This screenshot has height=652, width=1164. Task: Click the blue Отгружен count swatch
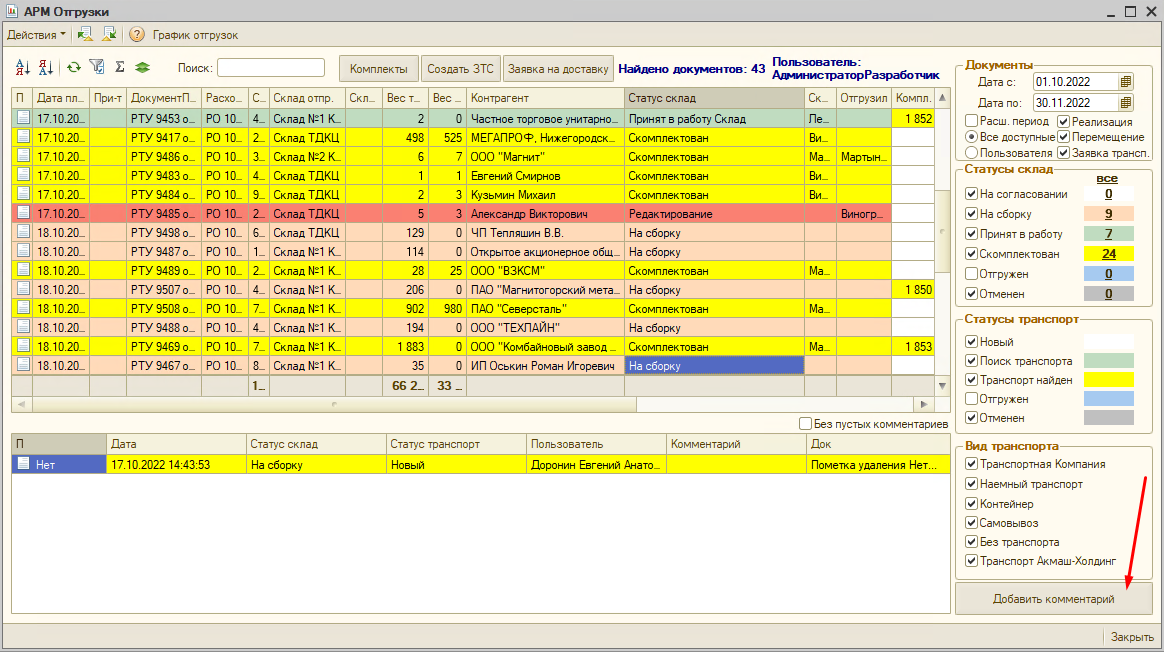(x=1108, y=274)
